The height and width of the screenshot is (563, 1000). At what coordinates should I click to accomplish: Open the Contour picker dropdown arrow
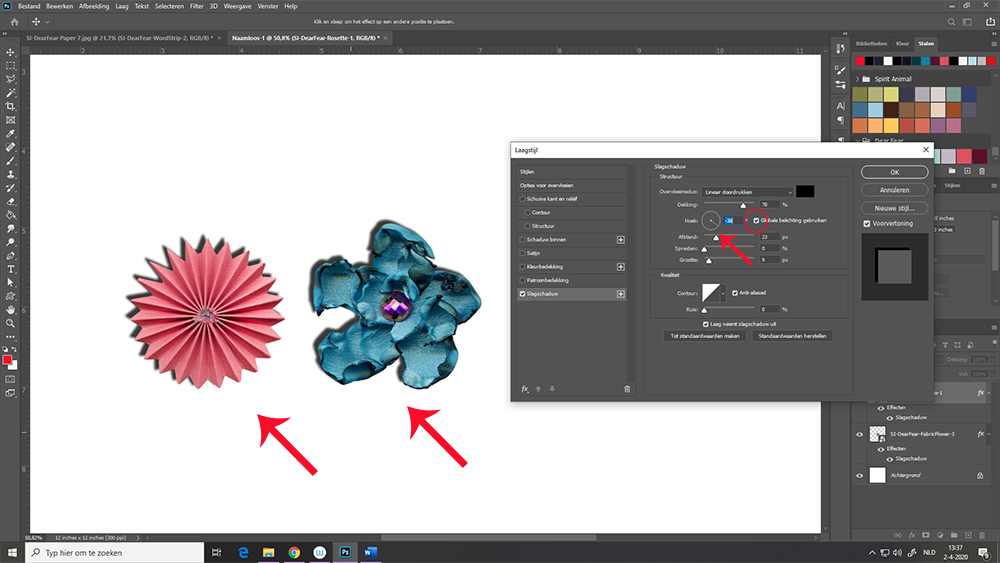coord(723,293)
